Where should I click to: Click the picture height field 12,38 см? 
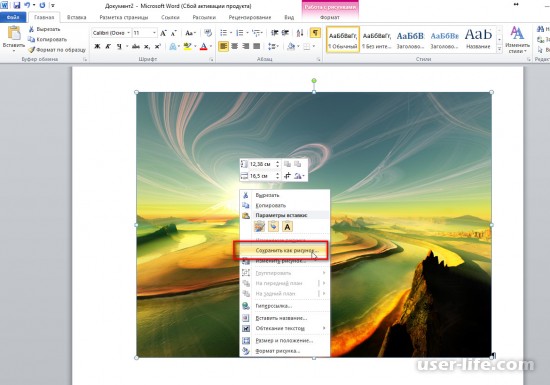point(263,164)
